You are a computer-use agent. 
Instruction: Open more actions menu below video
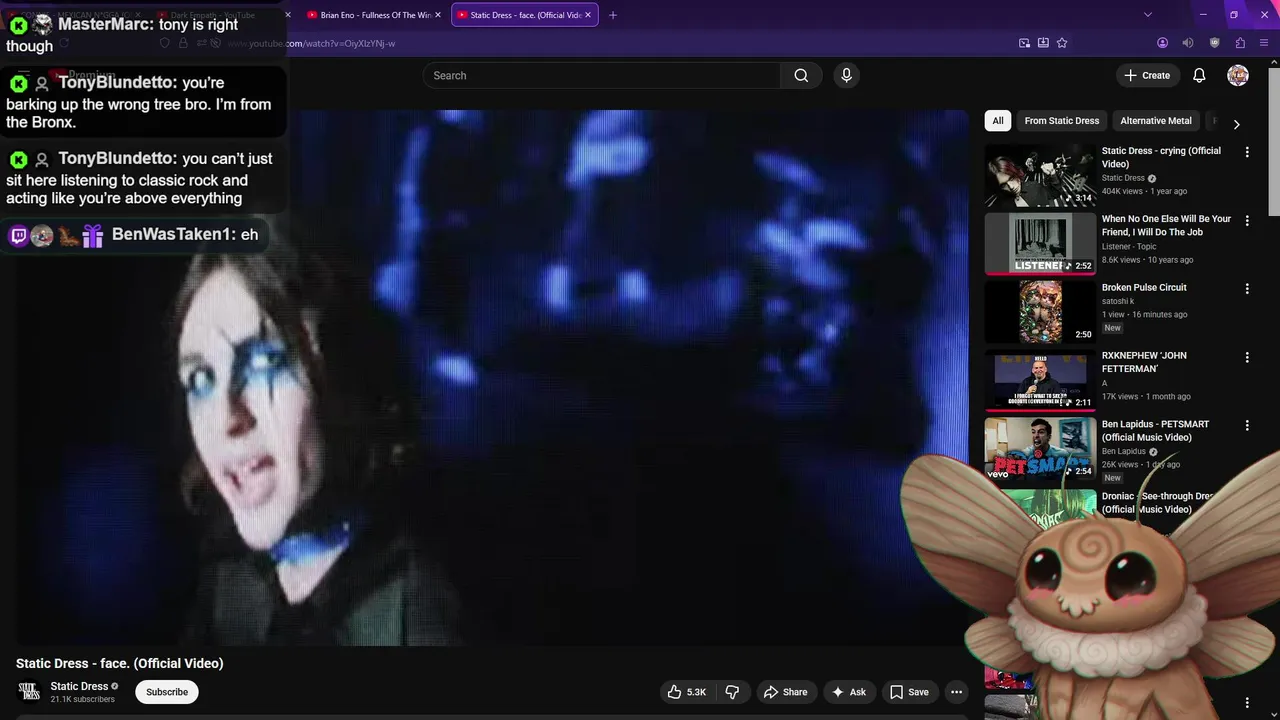(x=956, y=692)
